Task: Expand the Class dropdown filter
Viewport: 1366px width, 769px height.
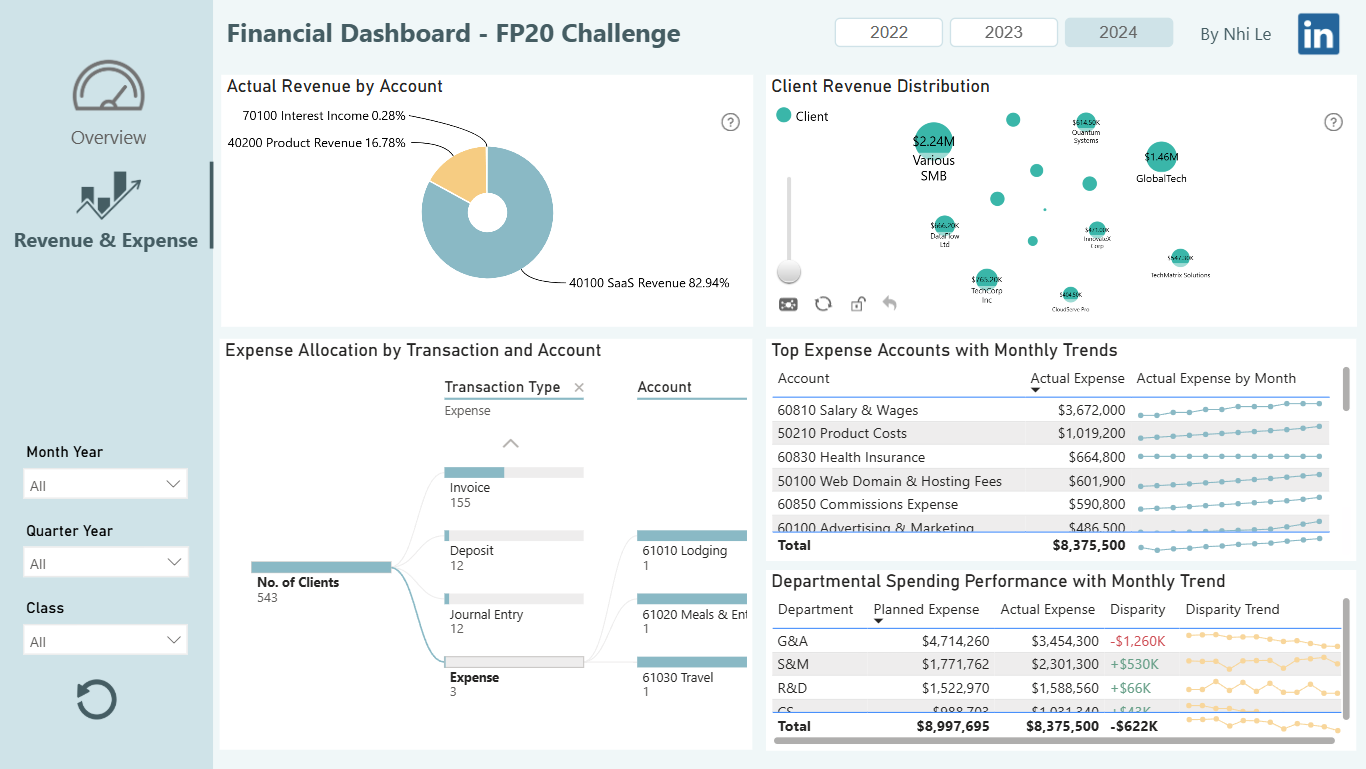Action: point(105,641)
